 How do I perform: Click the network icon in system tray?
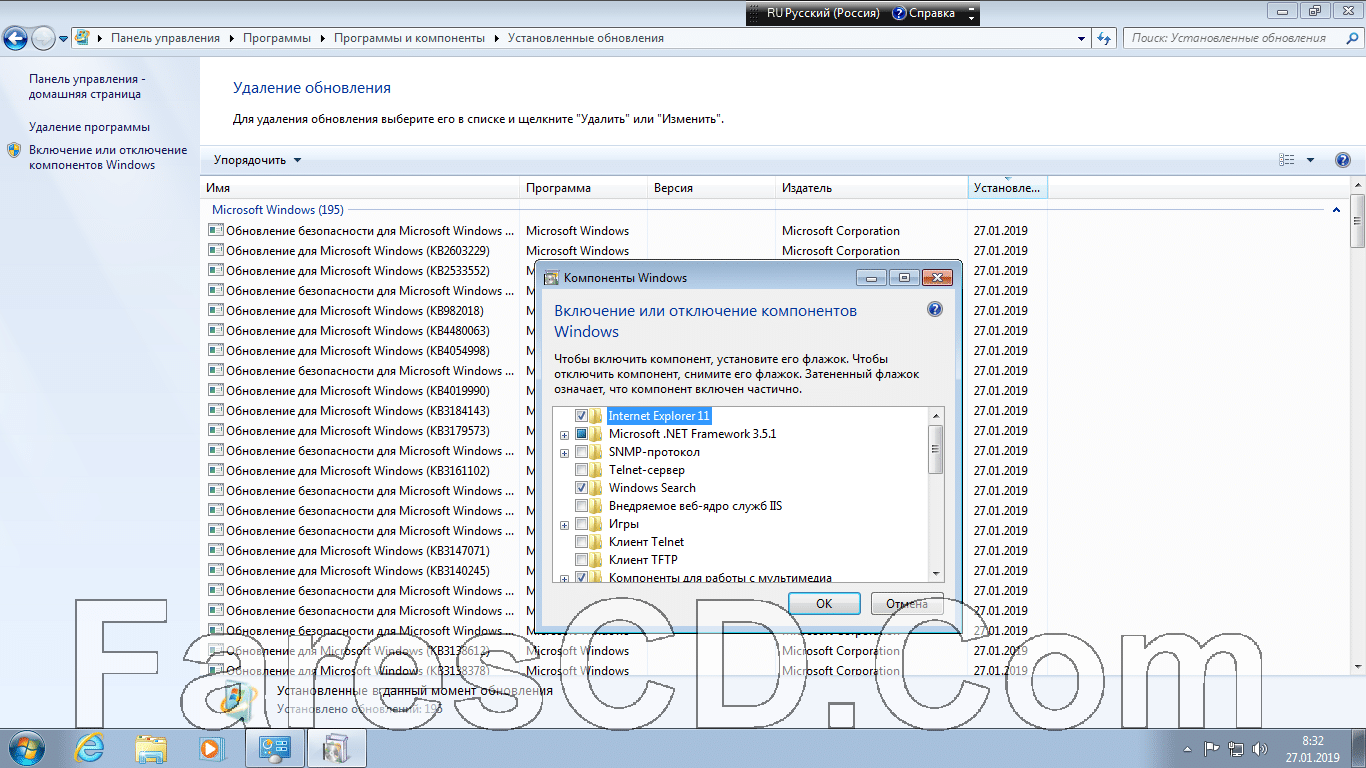(1236, 748)
